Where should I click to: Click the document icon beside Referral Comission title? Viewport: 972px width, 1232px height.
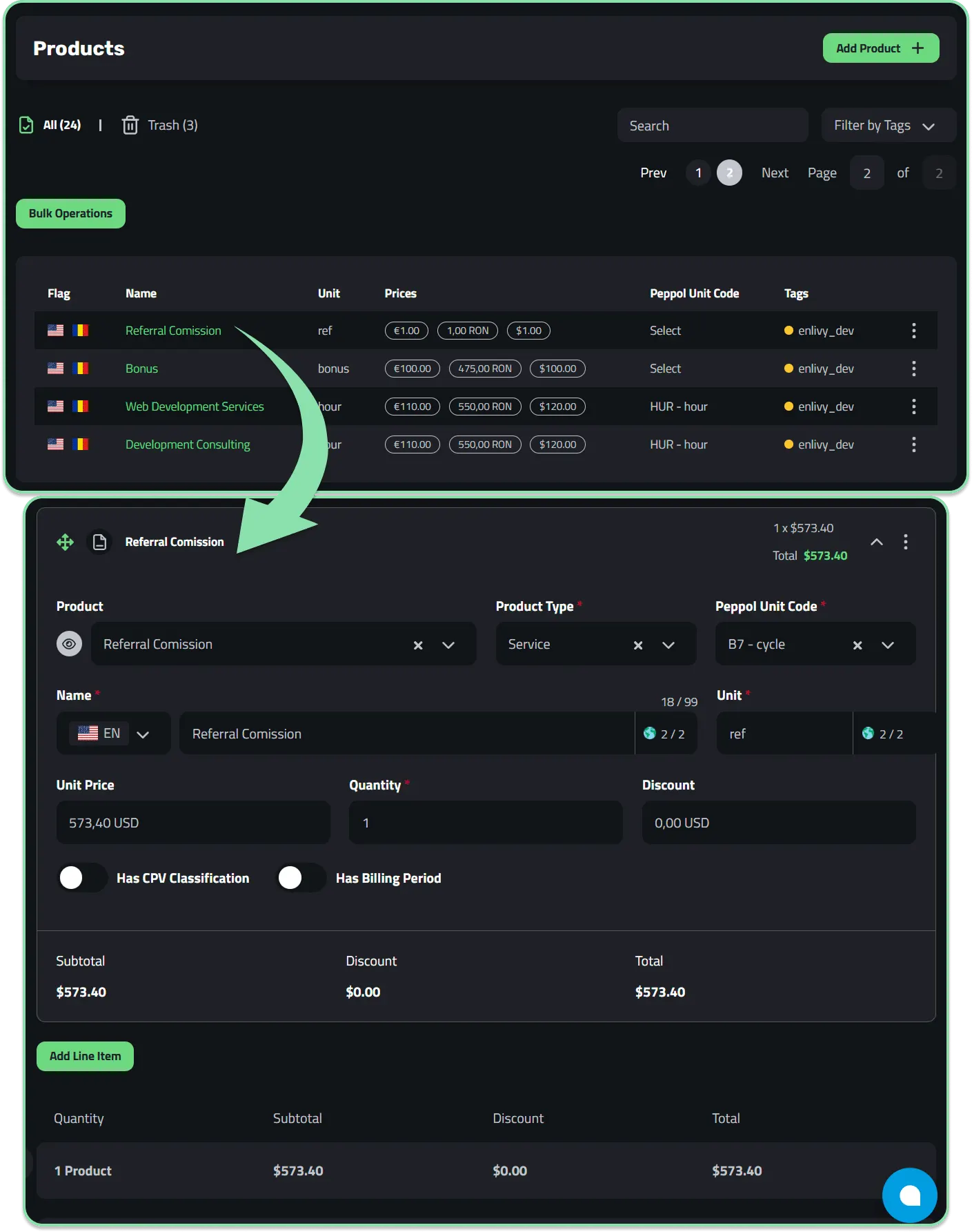point(99,542)
